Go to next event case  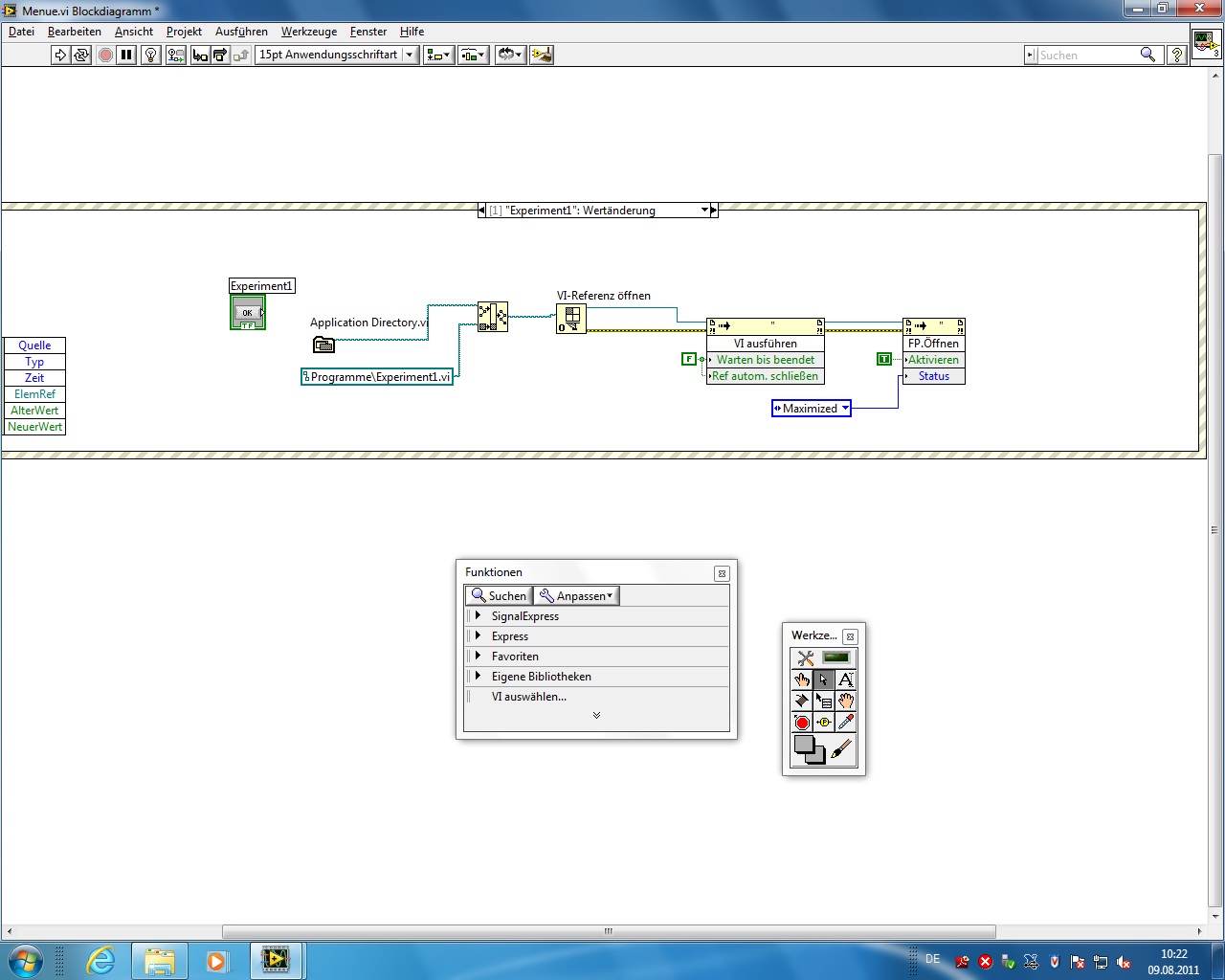click(x=714, y=211)
